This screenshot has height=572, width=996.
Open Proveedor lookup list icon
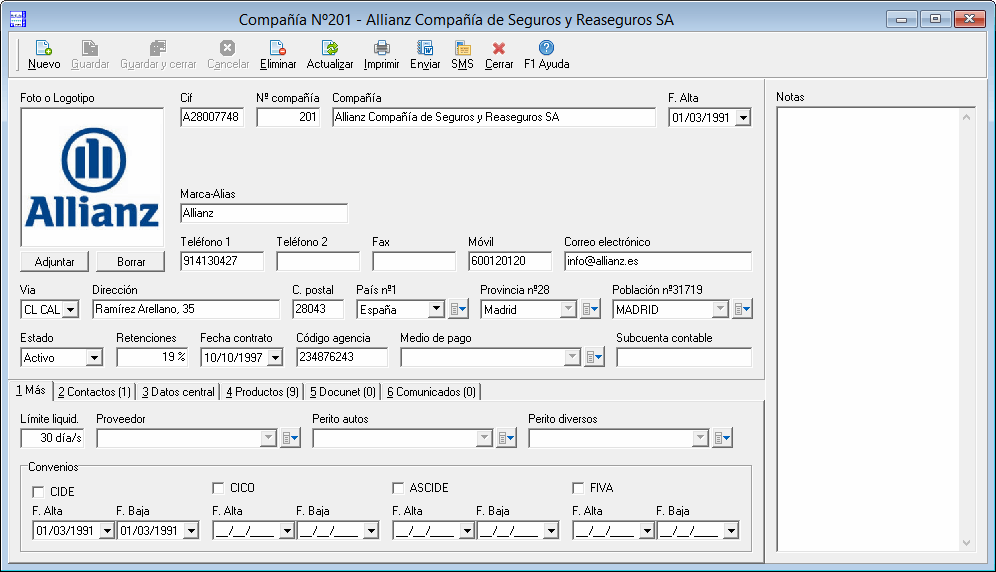coord(290,438)
